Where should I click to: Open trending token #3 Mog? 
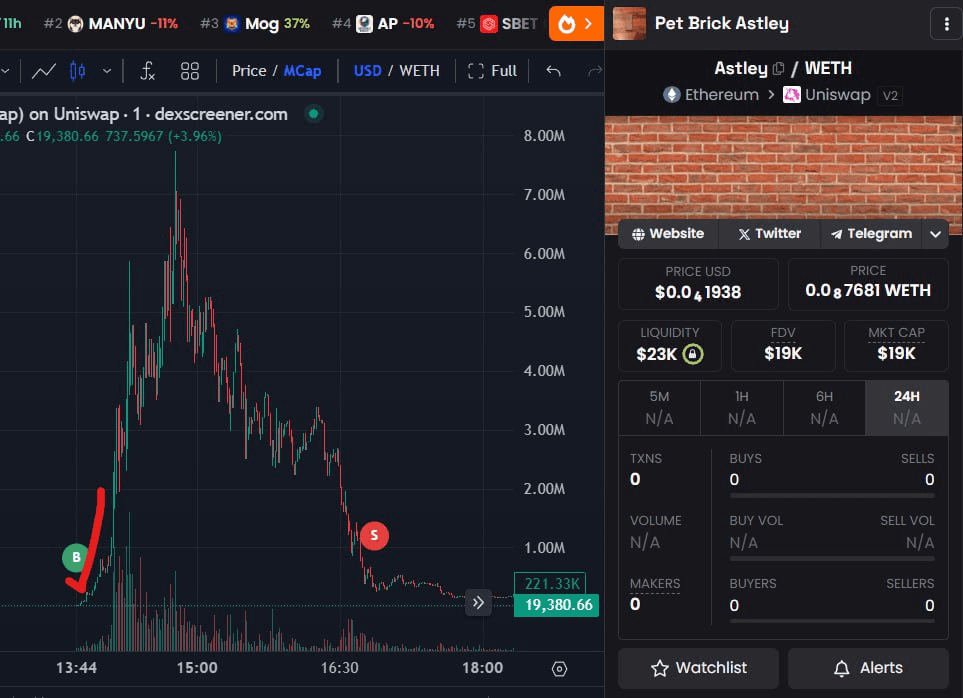point(255,24)
